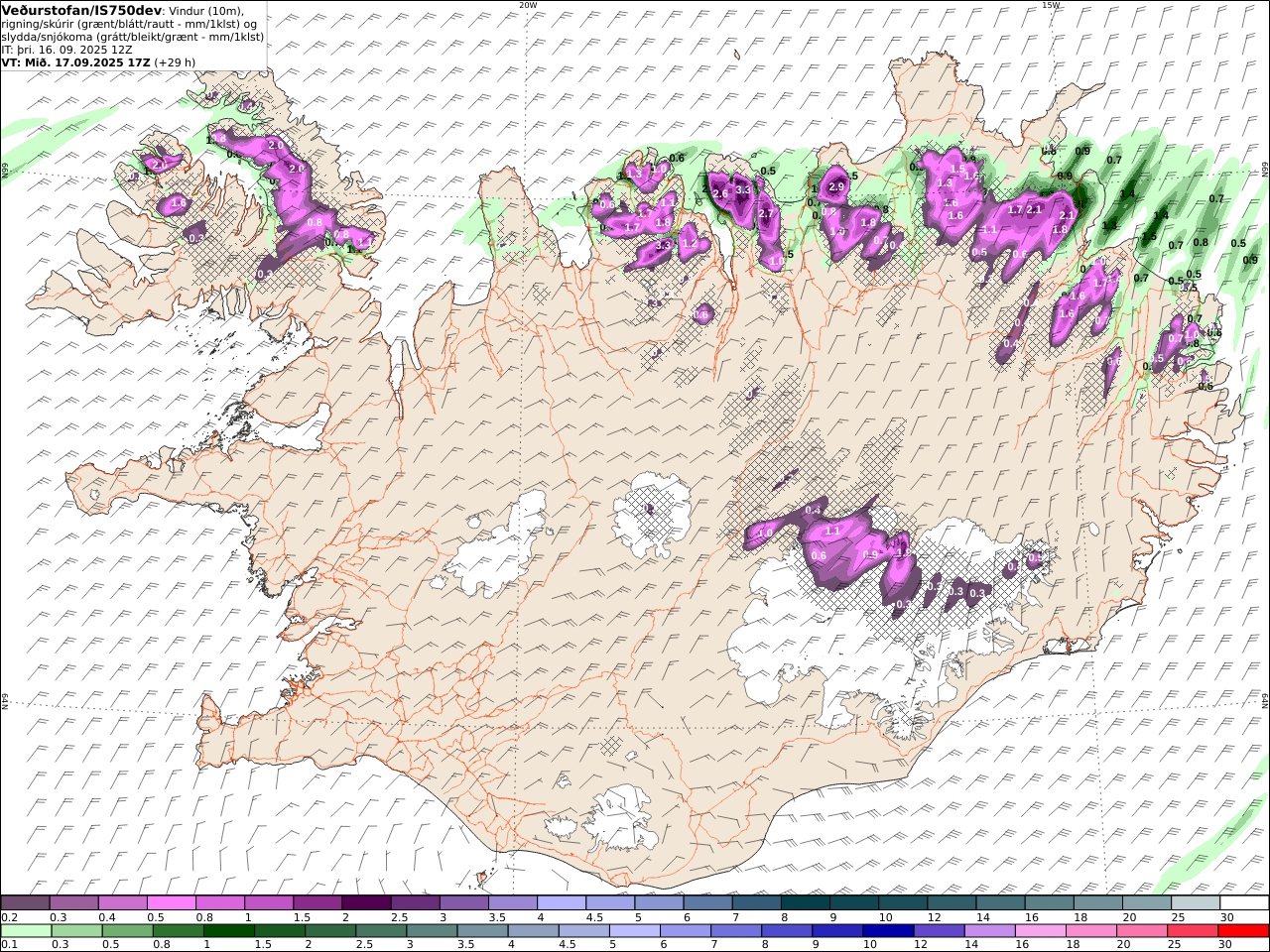Screen dimensions: 1270x952
Task: Select the lavender rain swatch labeled 14
Action: (989, 932)
